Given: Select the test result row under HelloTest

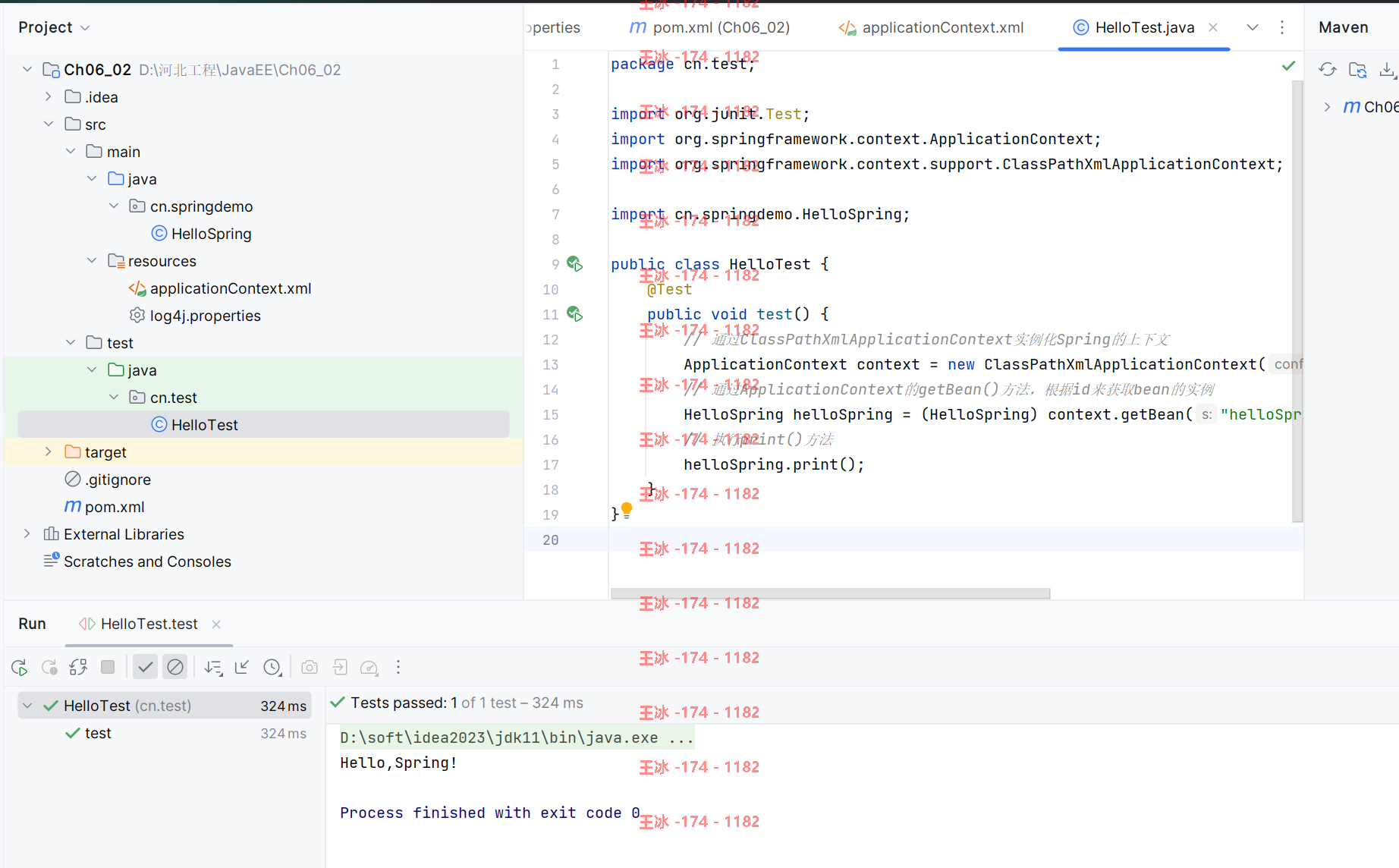Looking at the screenshot, I should click(165, 734).
